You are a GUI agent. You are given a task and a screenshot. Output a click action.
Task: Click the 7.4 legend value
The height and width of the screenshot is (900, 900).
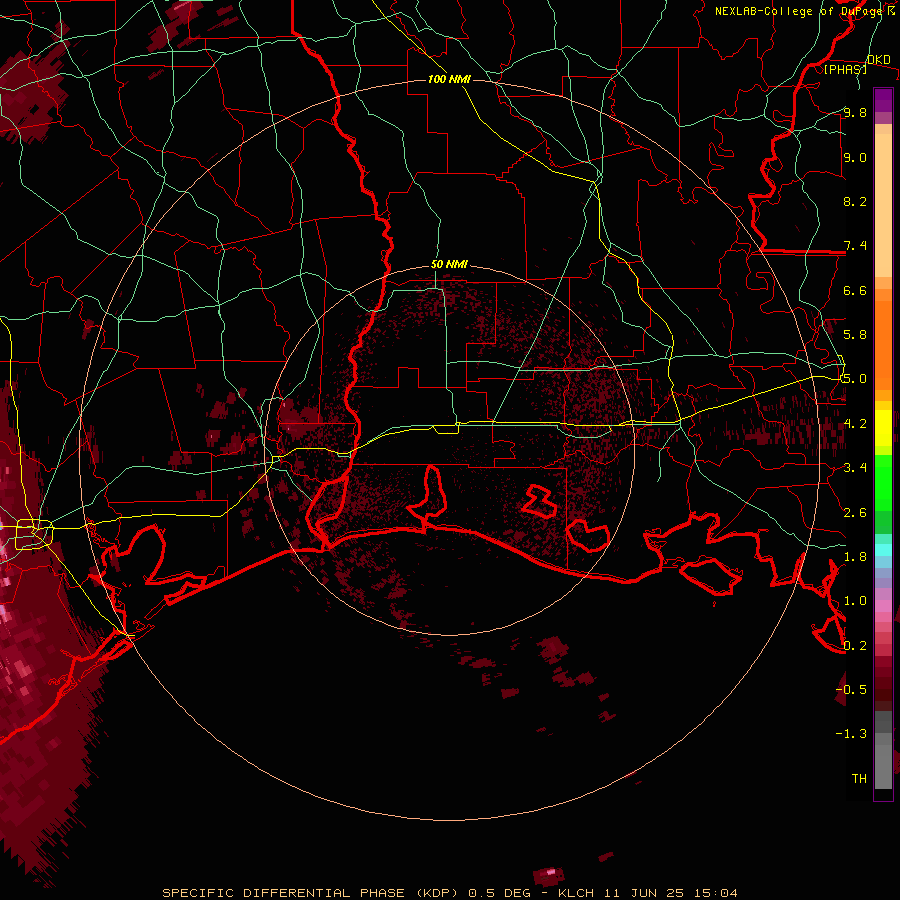[855, 246]
